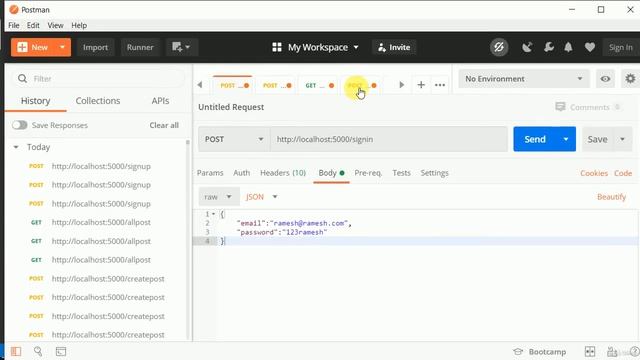640x360 pixels.
Task: Open the Pre-req. tab
Action: point(368,173)
